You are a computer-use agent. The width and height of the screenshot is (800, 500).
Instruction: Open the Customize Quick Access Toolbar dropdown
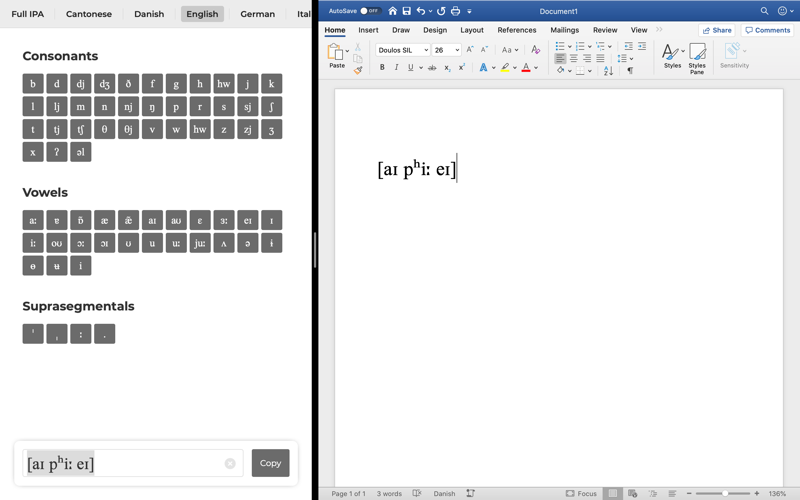click(469, 11)
